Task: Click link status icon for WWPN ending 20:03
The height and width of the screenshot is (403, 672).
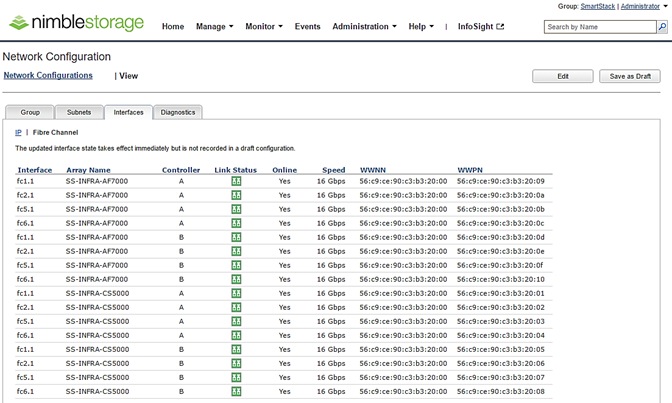Action: [236, 322]
